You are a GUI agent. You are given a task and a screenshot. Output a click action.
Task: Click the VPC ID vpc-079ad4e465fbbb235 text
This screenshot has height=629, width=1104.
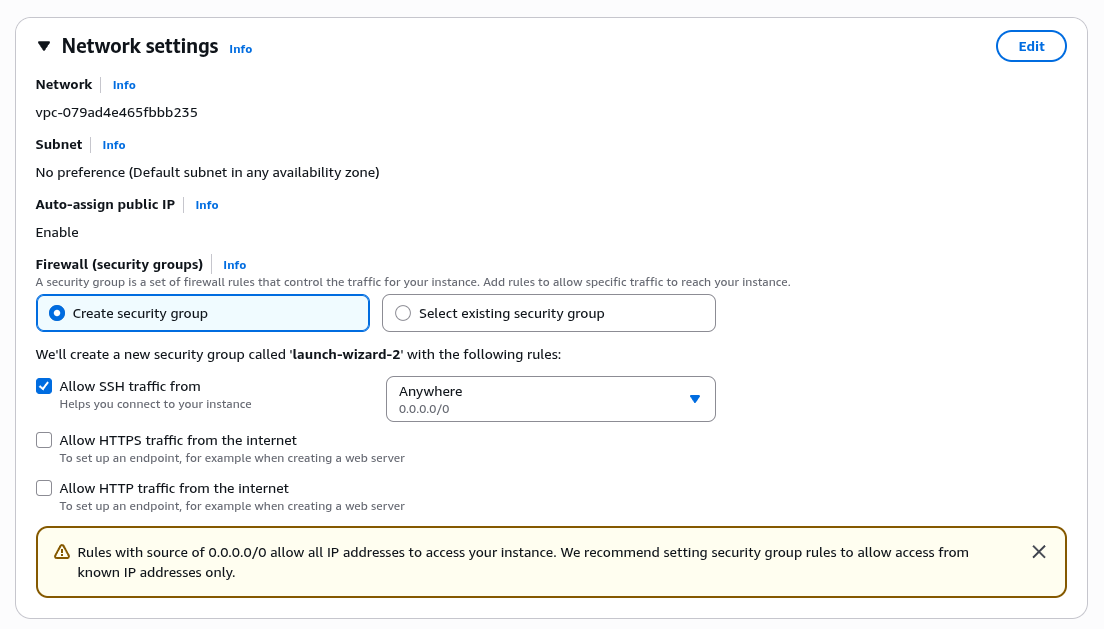click(116, 113)
